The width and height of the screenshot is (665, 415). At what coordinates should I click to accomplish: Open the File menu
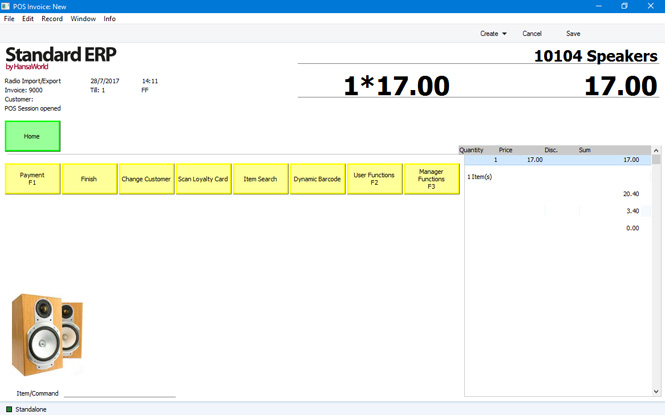click(9, 19)
